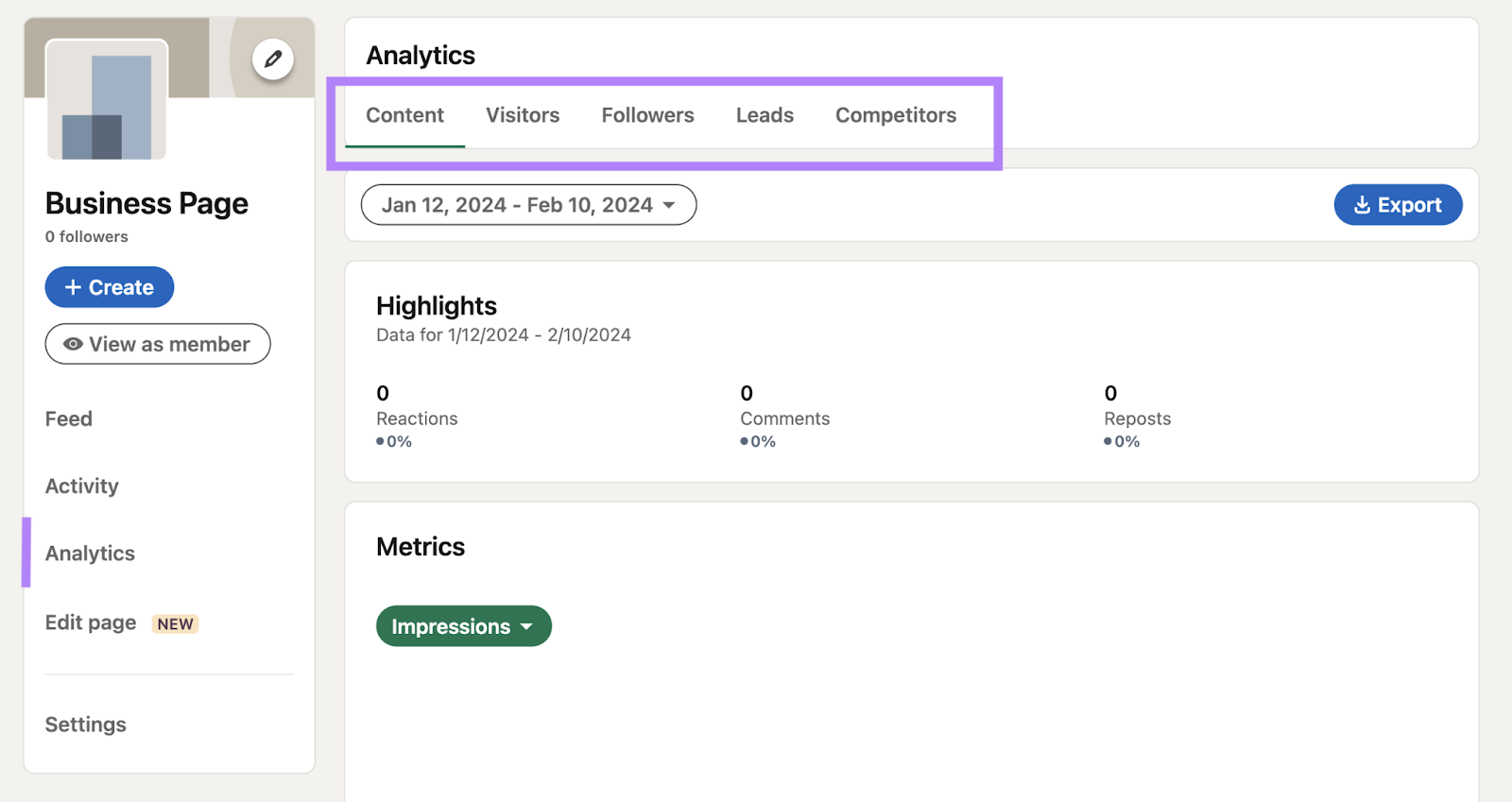View the Competitors tab
This screenshot has width=1512, height=802.
point(895,115)
